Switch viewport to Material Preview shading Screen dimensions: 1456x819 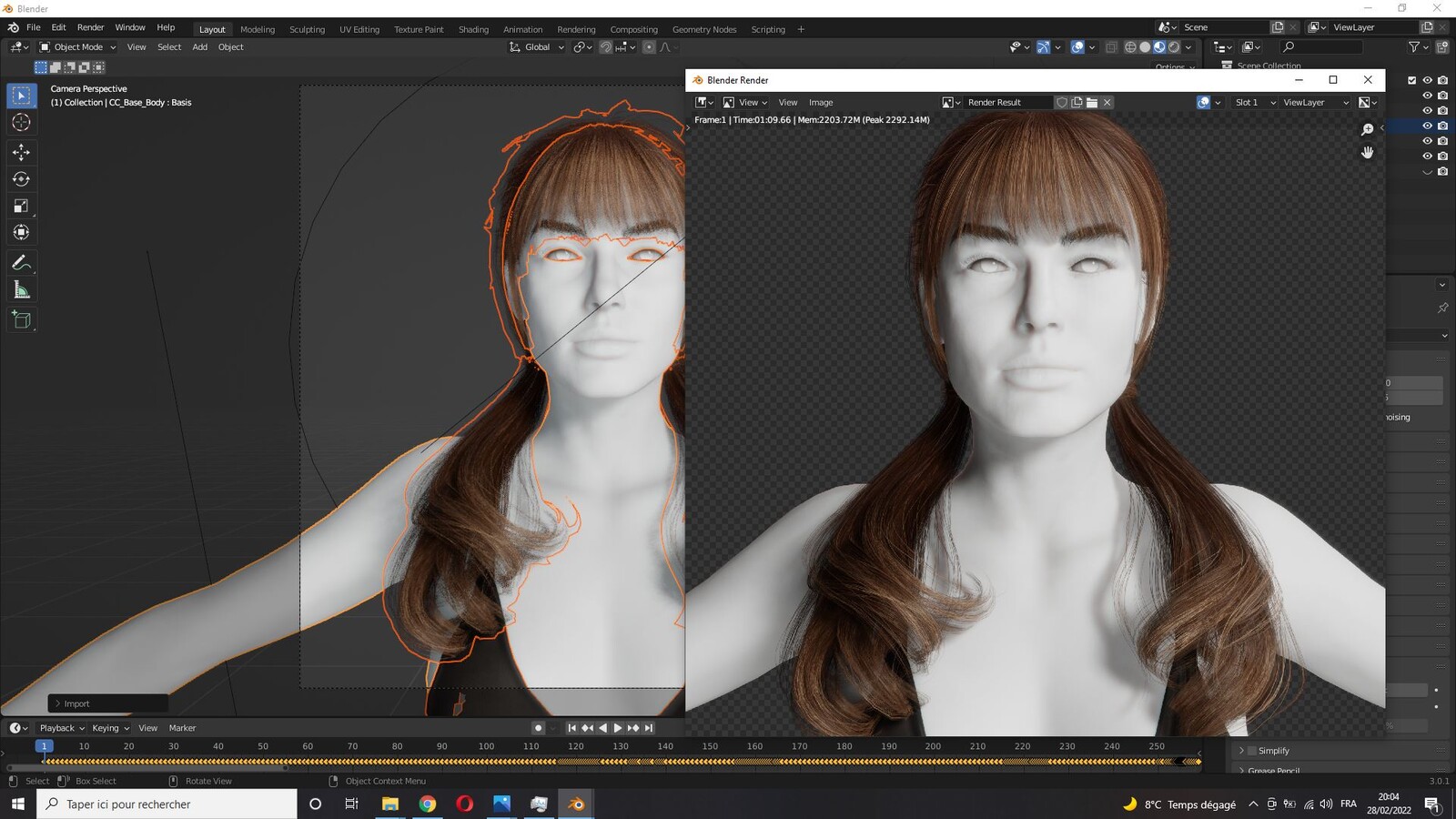click(x=1159, y=47)
